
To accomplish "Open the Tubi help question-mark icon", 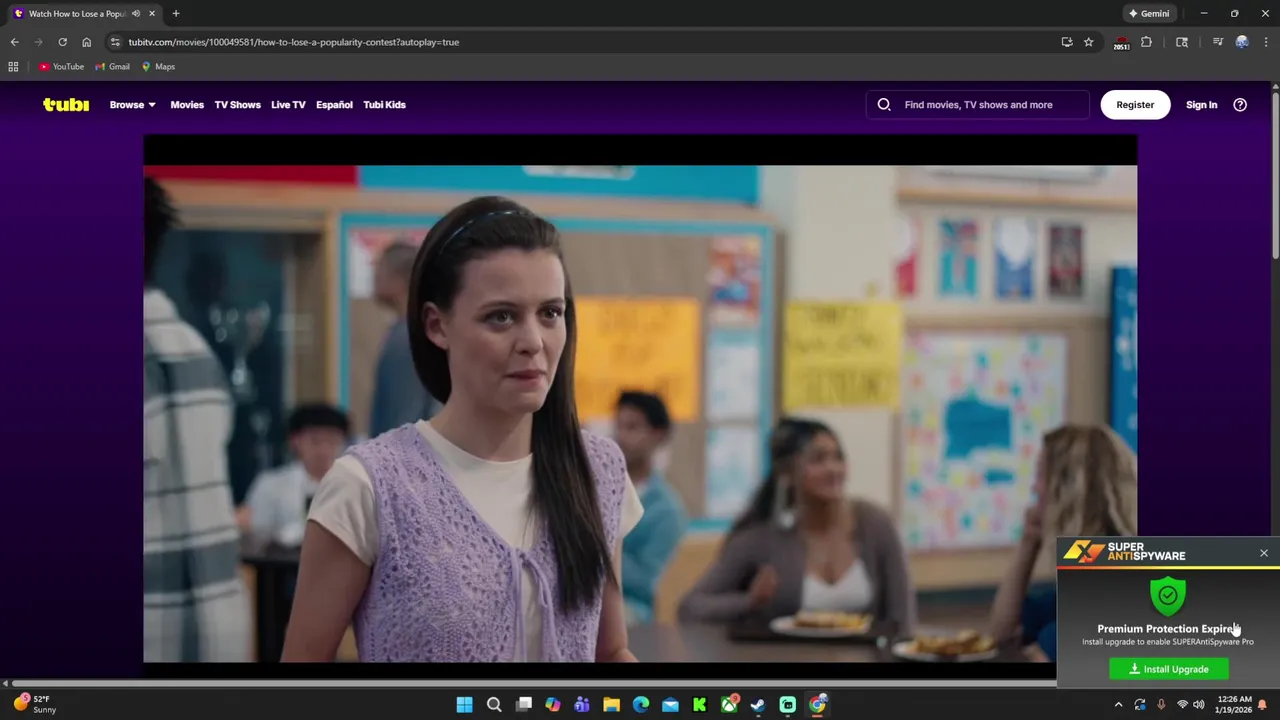I will point(1240,104).
